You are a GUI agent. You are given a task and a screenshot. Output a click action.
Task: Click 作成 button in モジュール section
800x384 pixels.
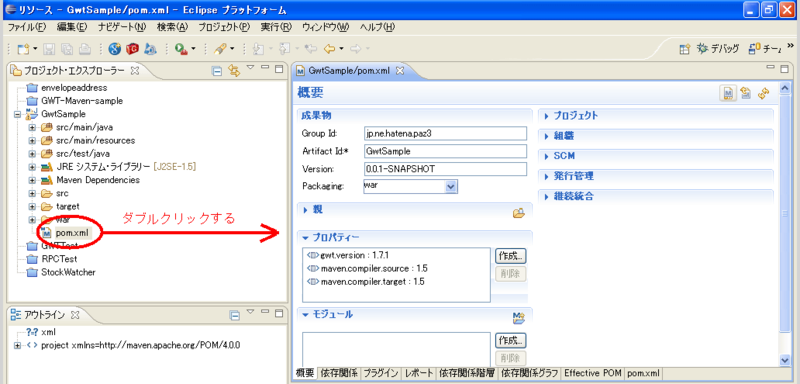click(x=511, y=341)
